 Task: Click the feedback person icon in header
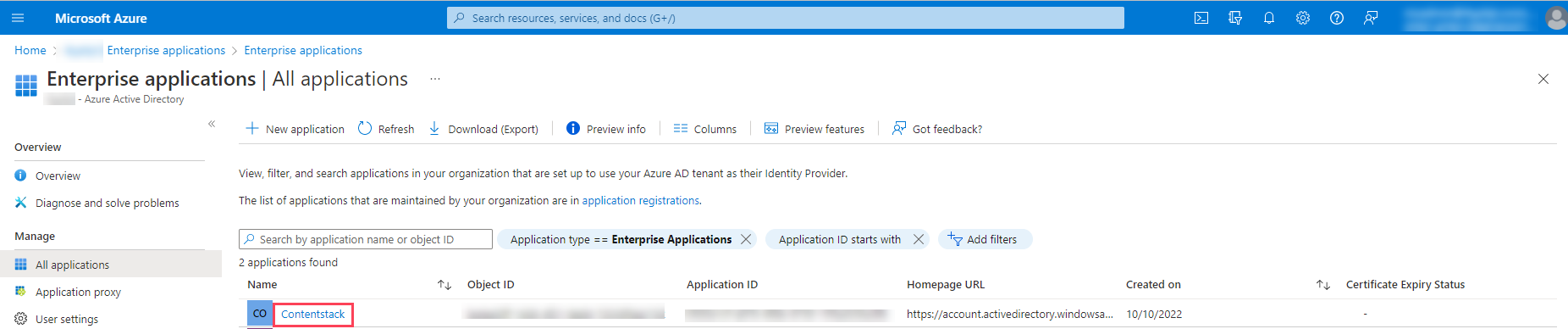tap(1371, 18)
